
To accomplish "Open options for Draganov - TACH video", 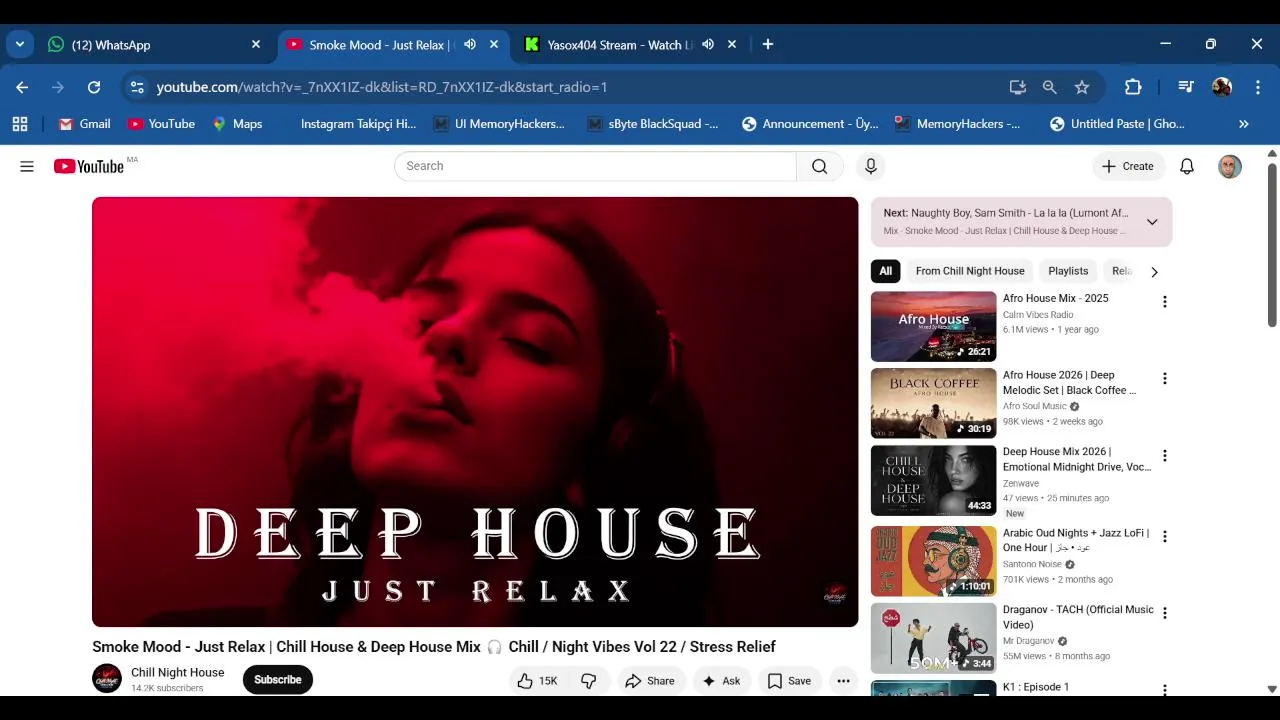I will point(1164,613).
